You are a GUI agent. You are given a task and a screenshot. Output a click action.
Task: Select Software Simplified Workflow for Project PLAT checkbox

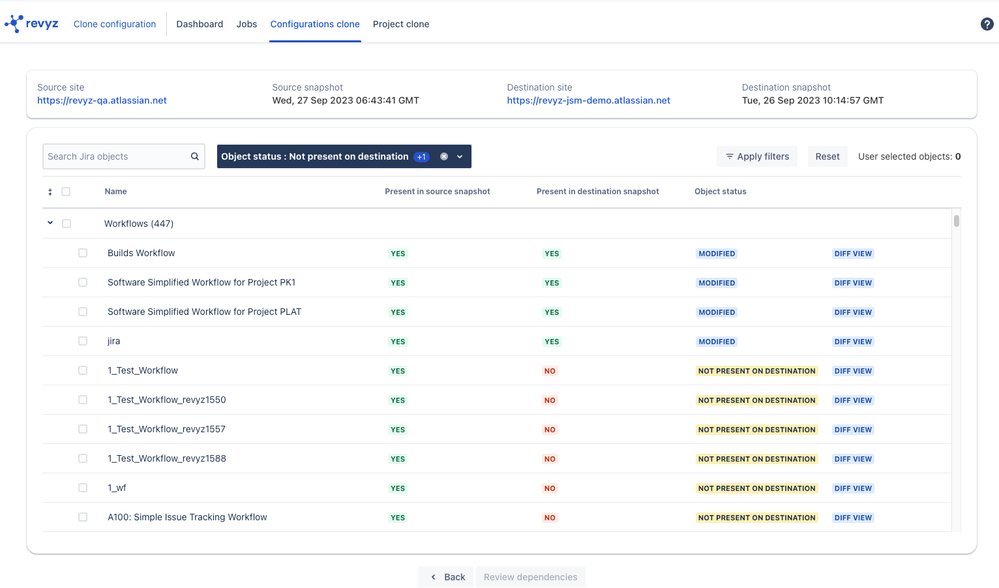(83, 312)
